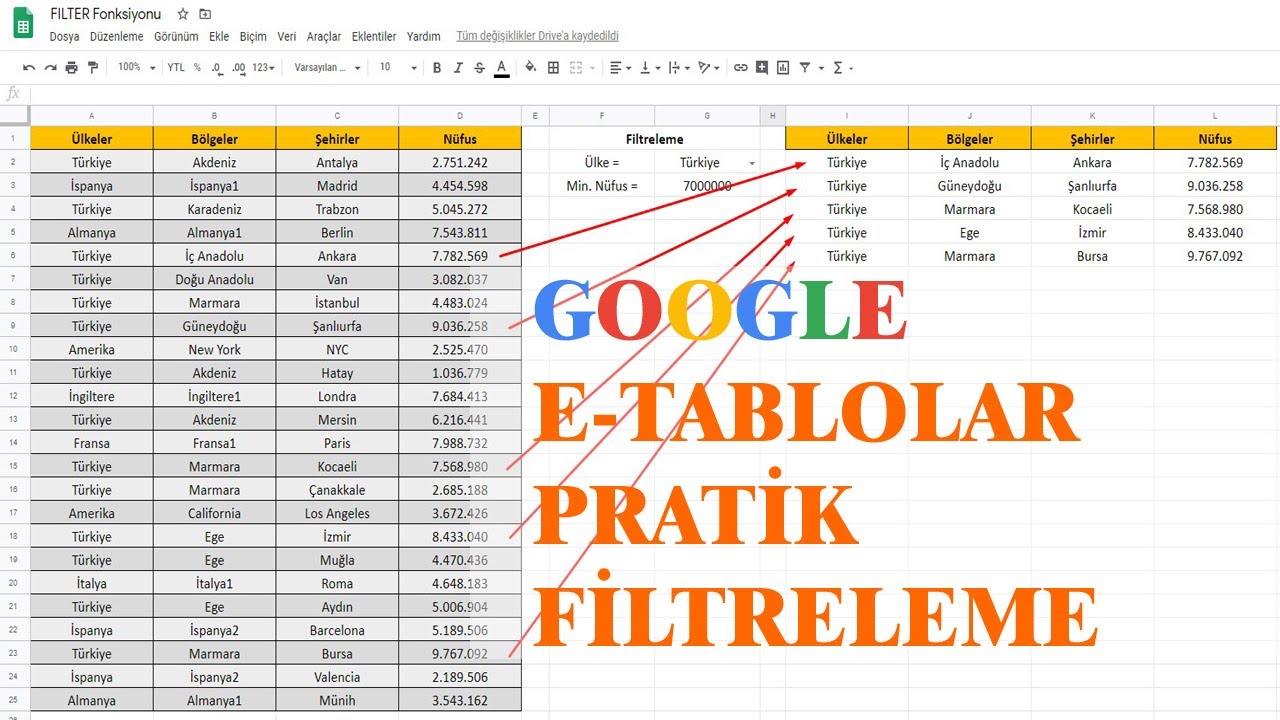This screenshot has width=1280, height=720.
Task: Star the FILTER Fonksiyonu document
Action: [x=183, y=15]
